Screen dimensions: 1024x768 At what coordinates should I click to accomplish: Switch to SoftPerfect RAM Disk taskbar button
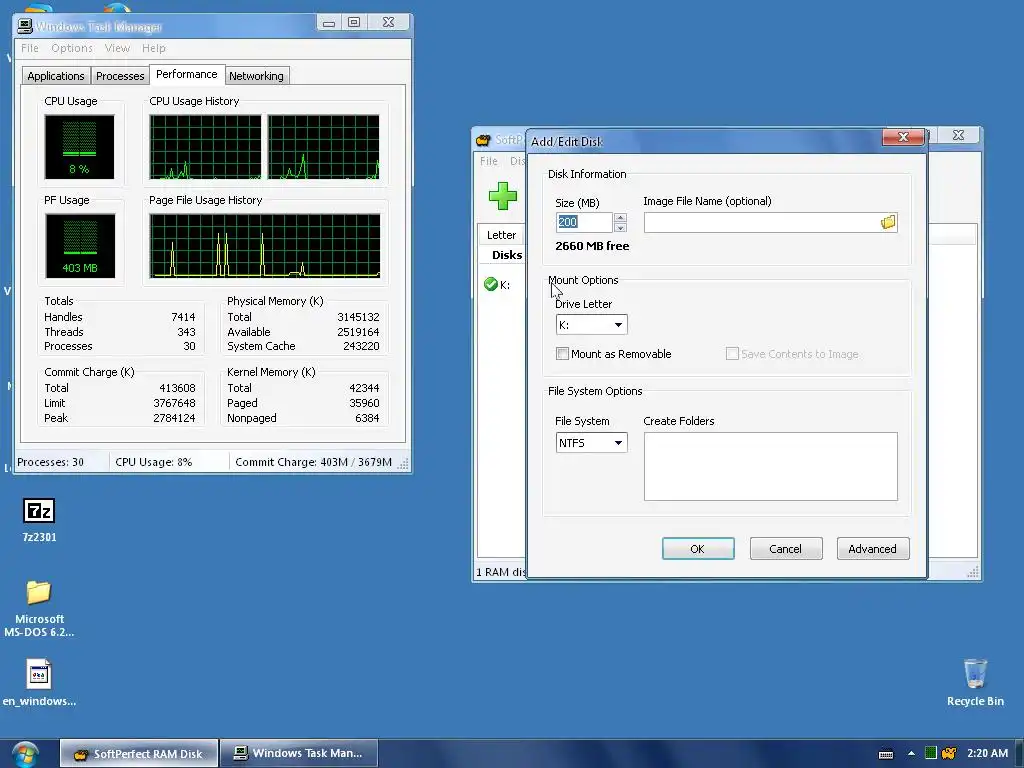tap(139, 754)
